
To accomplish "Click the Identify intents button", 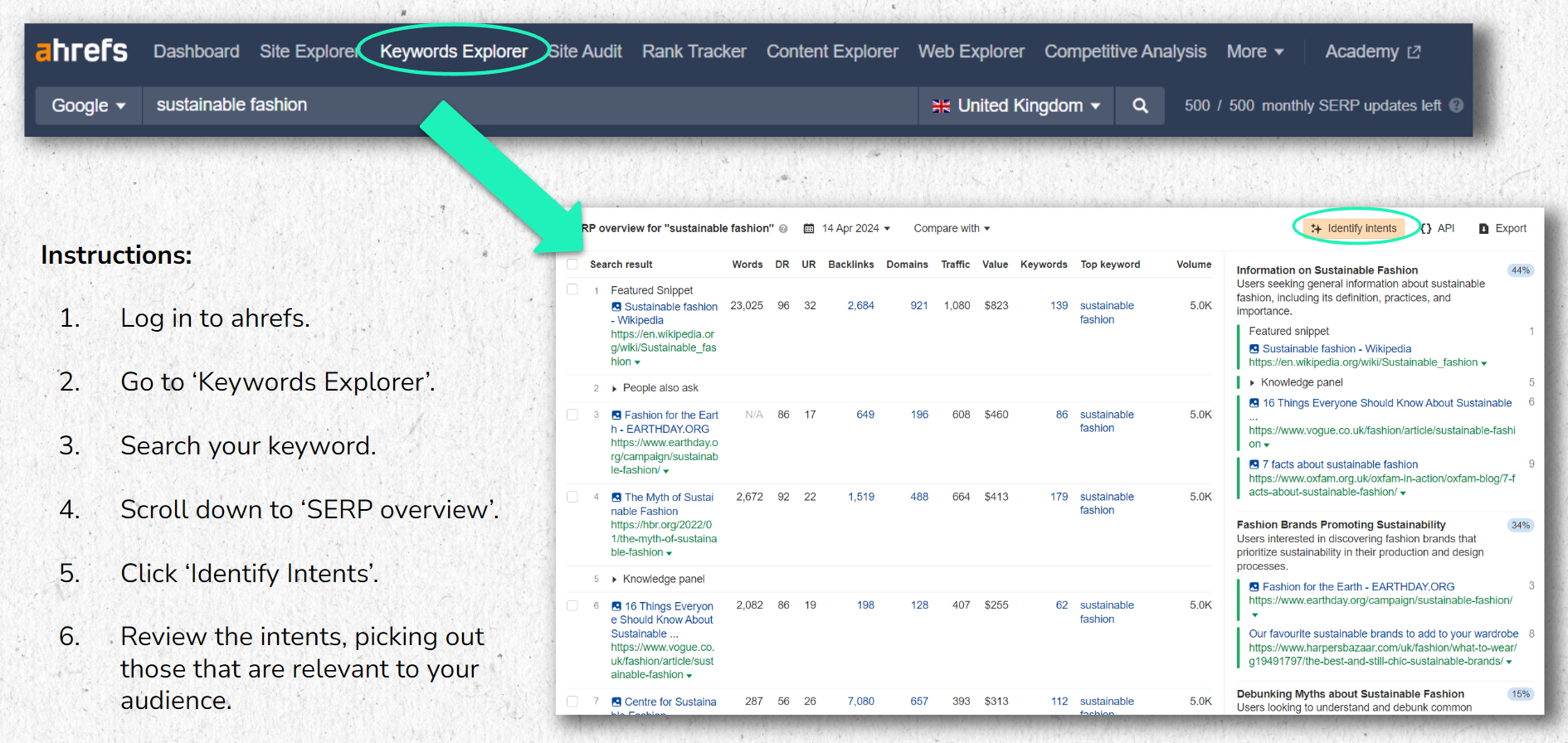I will coord(1354,229).
